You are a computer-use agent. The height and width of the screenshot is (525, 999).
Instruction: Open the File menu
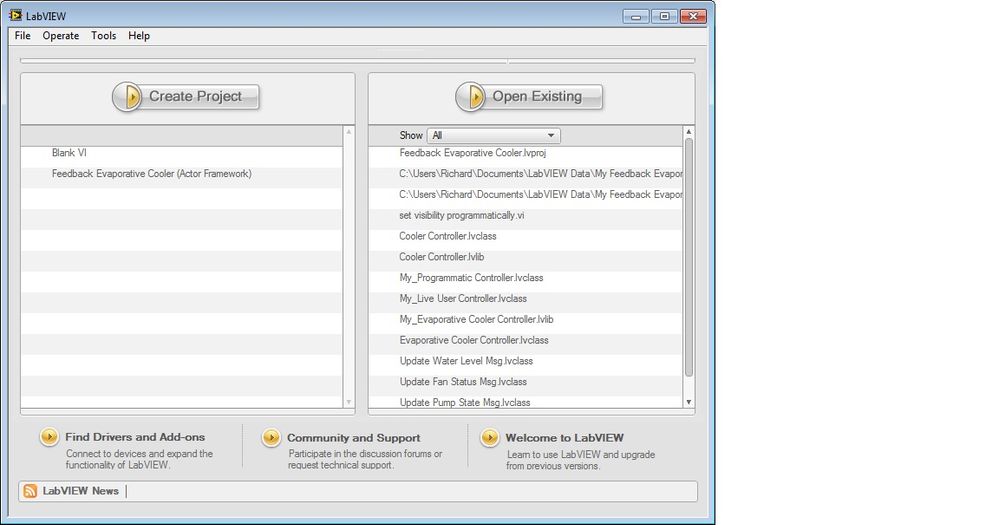22,36
